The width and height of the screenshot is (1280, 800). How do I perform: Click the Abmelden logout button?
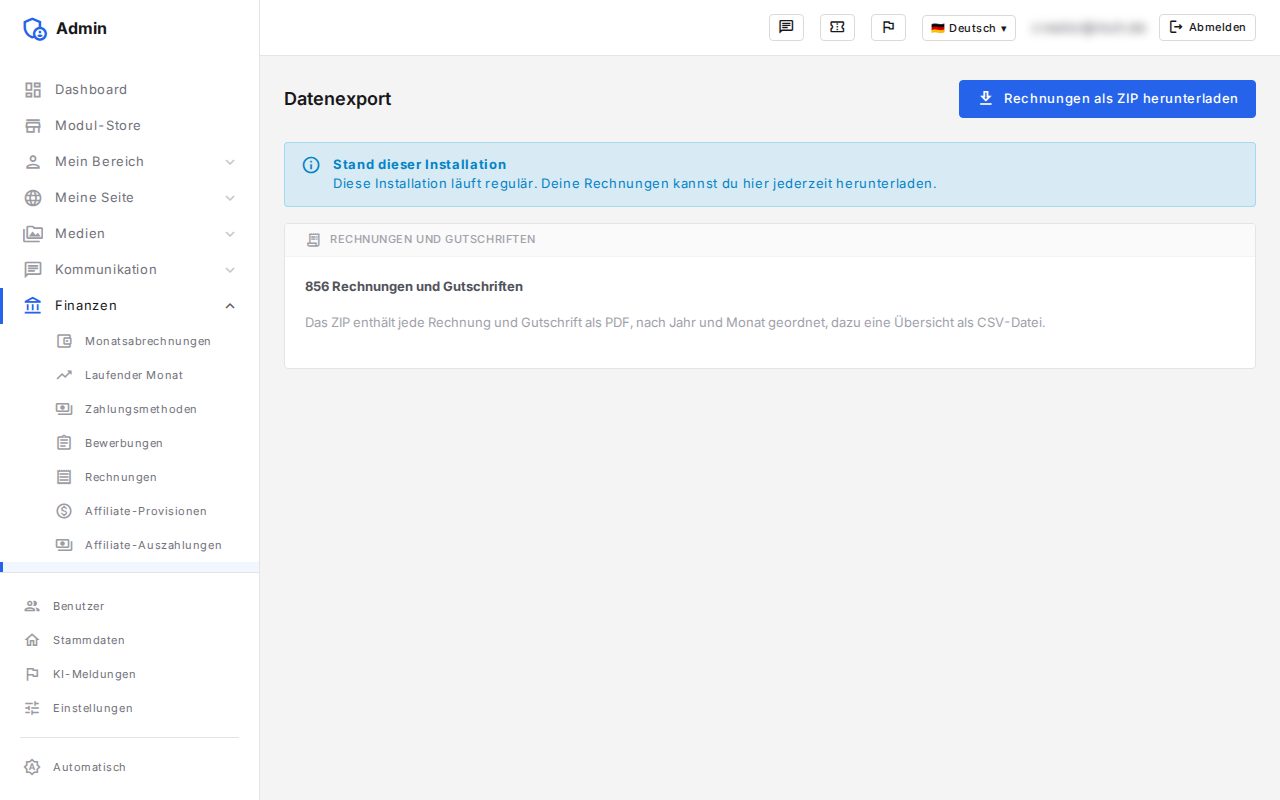coord(1207,28)
